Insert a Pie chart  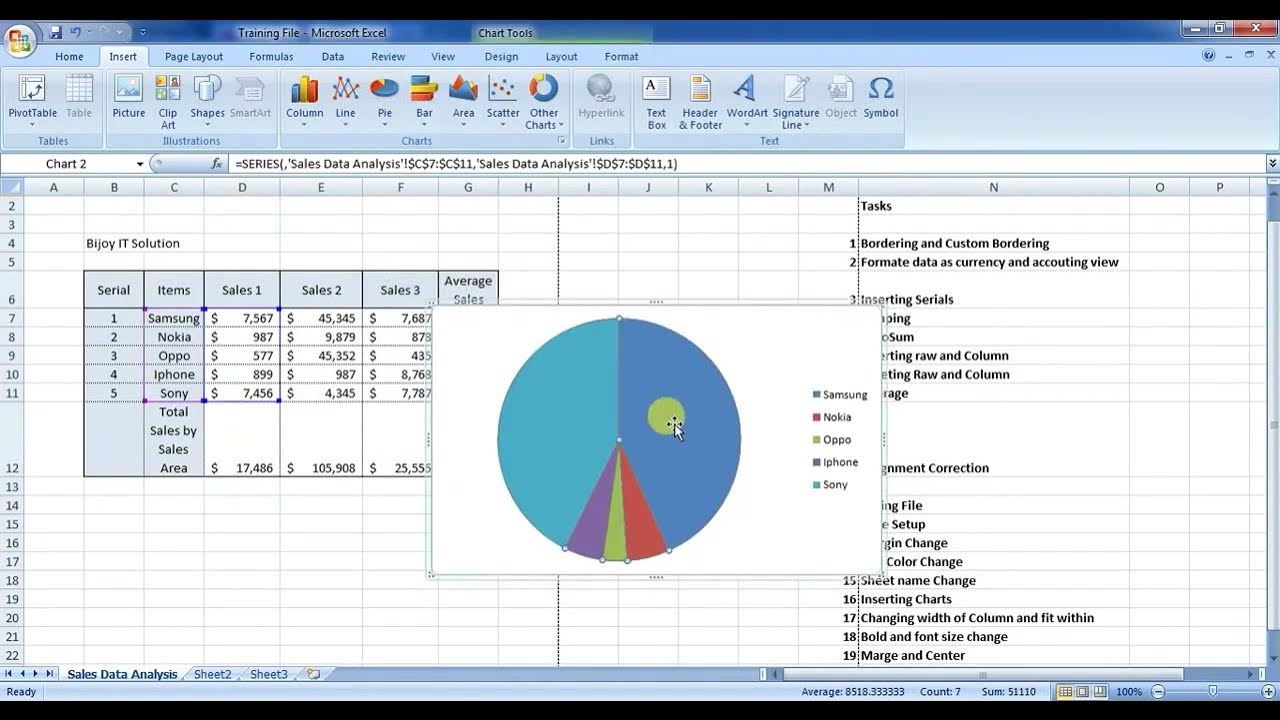[x=384, y=101]
